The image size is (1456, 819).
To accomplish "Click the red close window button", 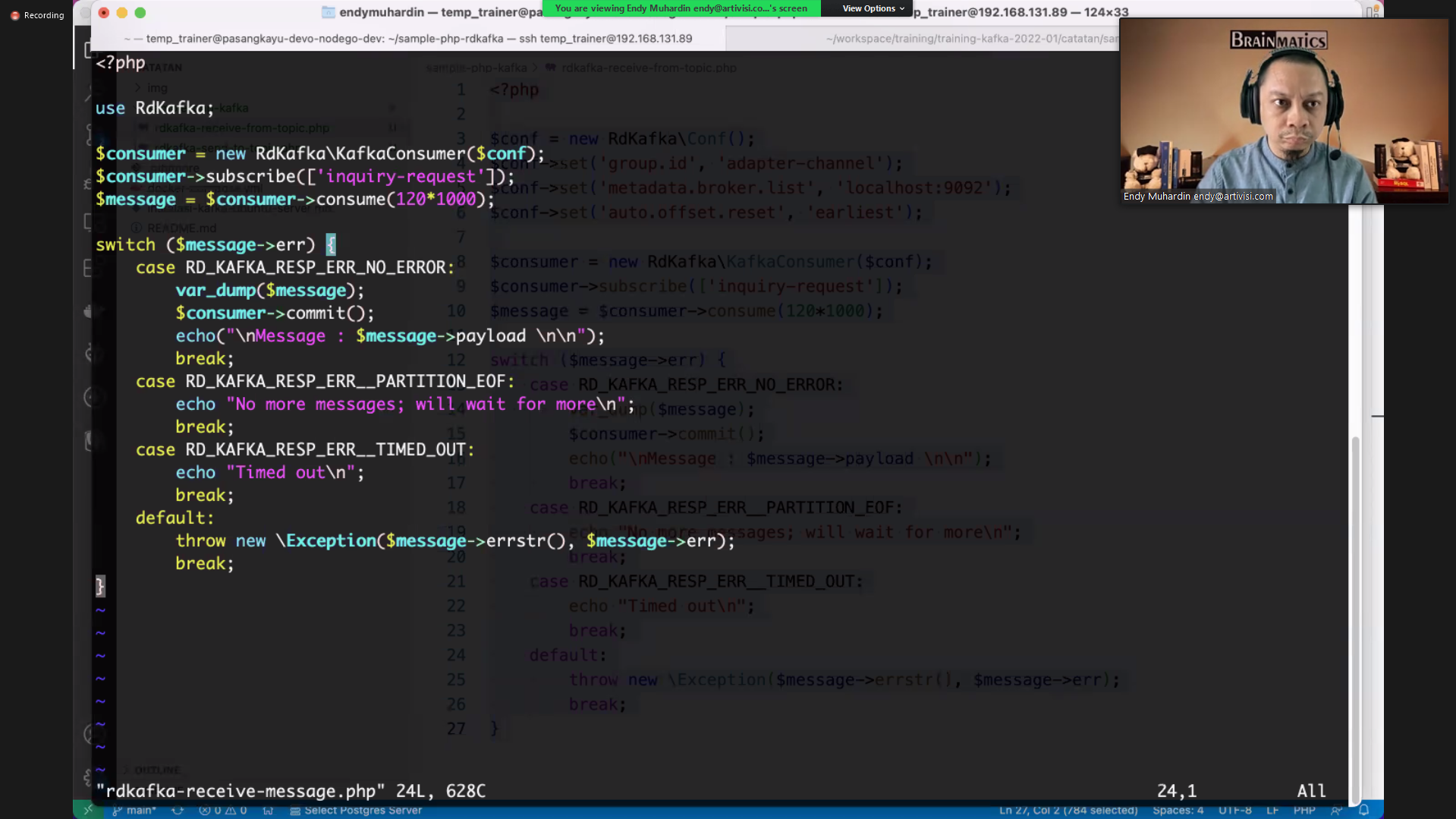I will [104, 12].
